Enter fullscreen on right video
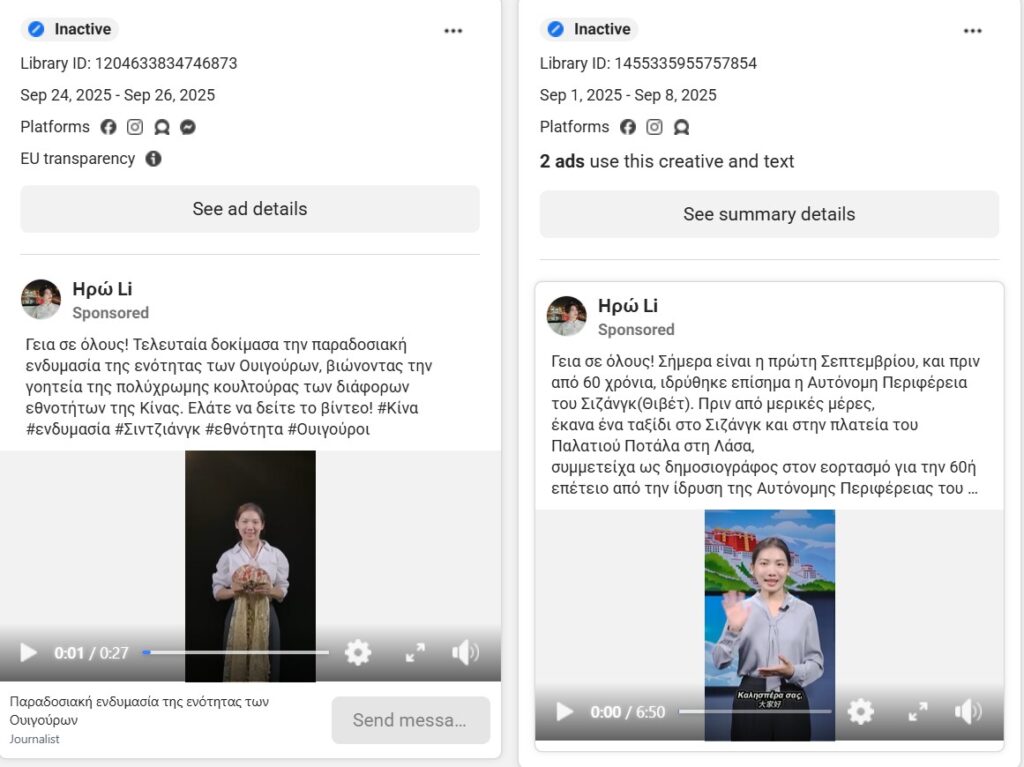 click(x=917, y=712)
